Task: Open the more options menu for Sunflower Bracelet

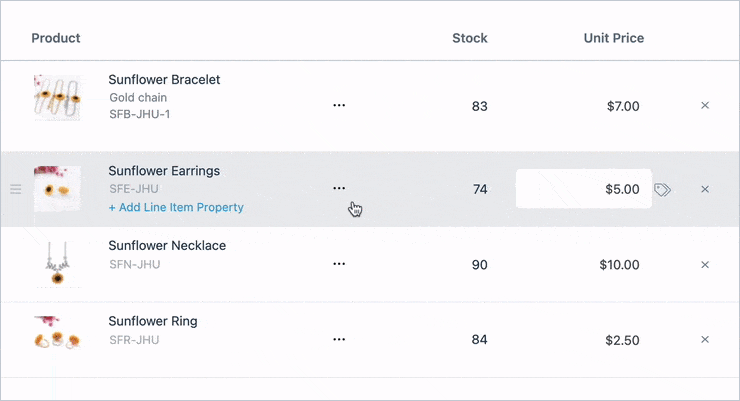Action: pos(339,105)
